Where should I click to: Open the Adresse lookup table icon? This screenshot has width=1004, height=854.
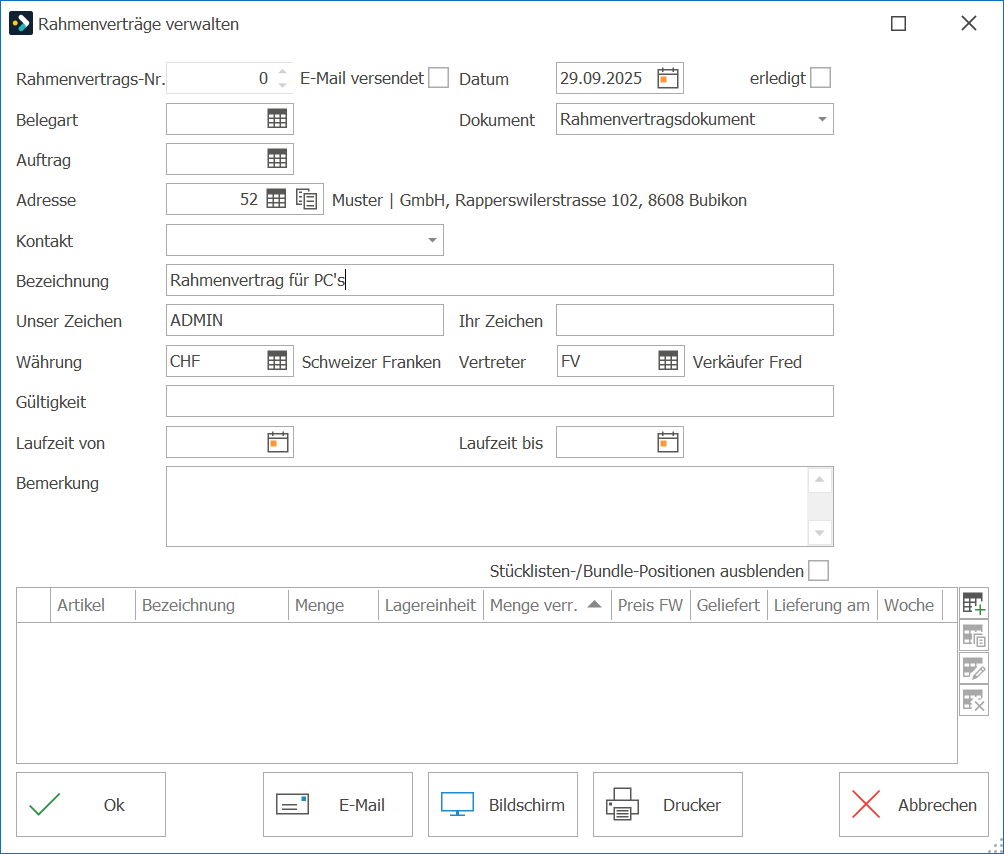(x=276, y=199)
